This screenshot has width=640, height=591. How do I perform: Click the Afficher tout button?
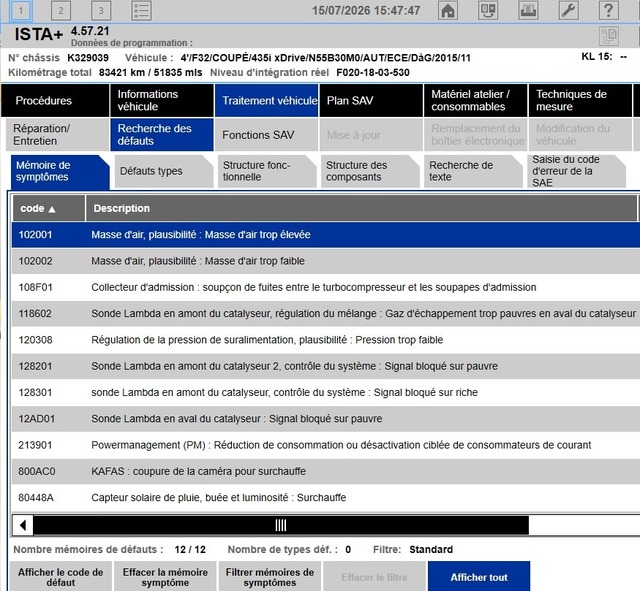[x=479, y=577]
